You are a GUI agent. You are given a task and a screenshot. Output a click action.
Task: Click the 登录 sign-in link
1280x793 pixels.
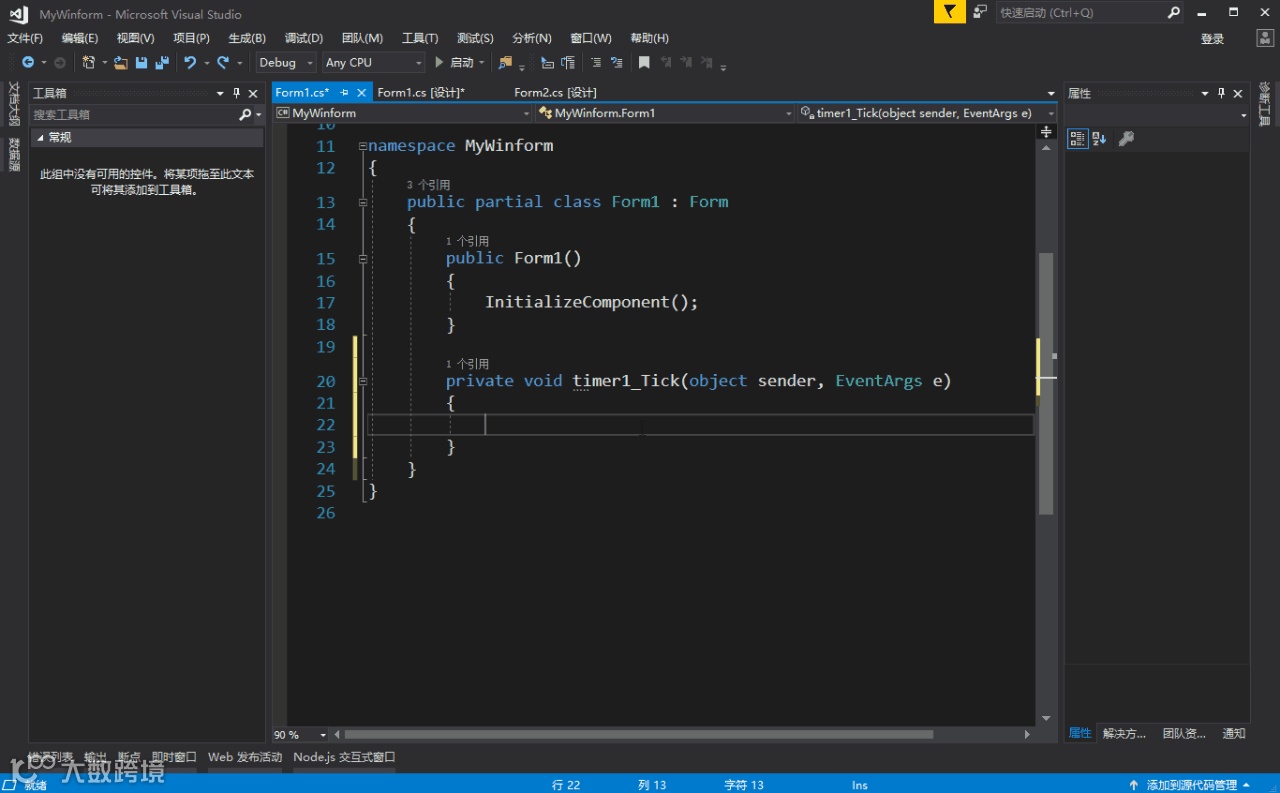coord(1212,39)
